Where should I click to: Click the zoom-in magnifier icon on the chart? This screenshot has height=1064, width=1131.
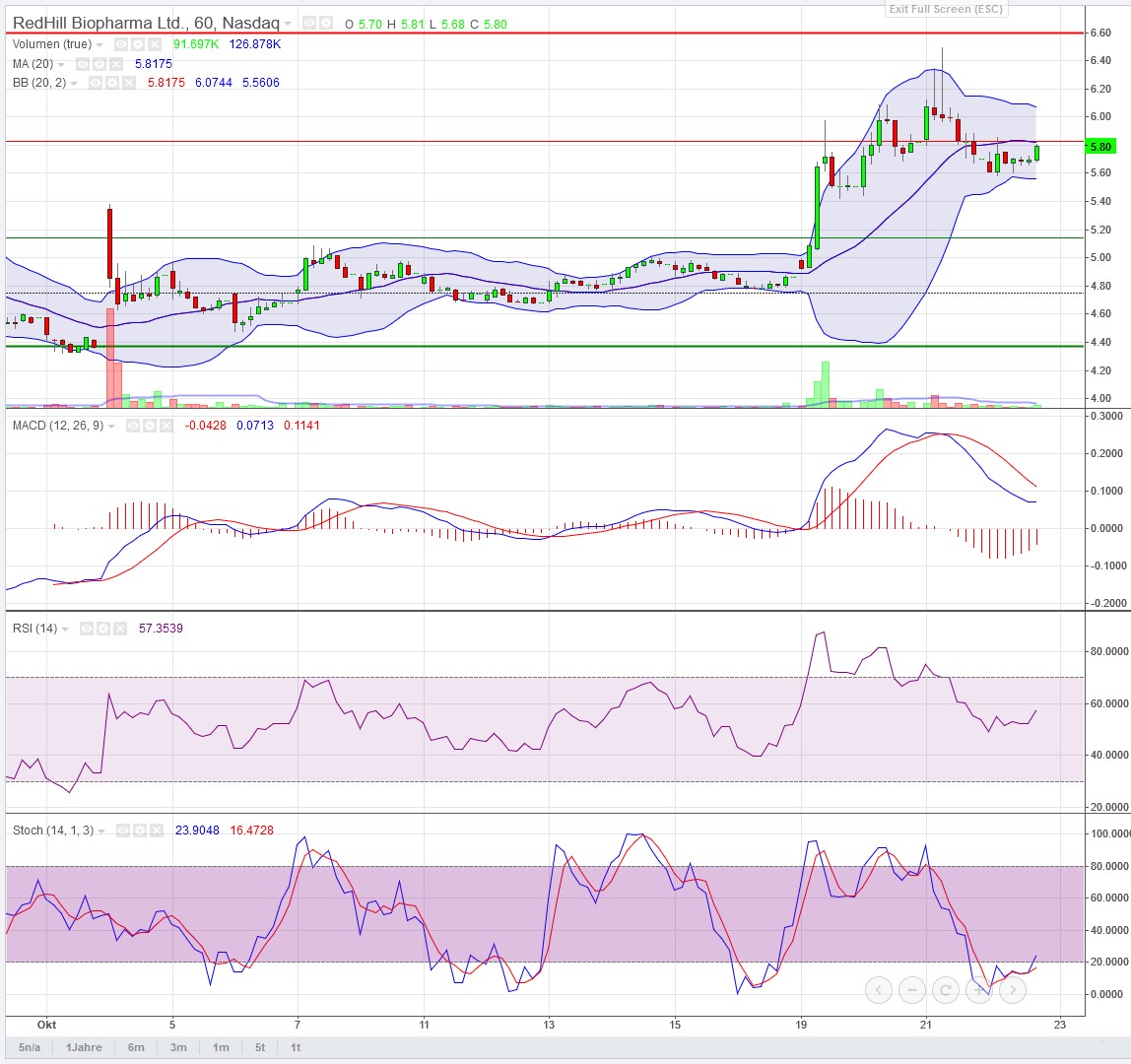(978, 989)
